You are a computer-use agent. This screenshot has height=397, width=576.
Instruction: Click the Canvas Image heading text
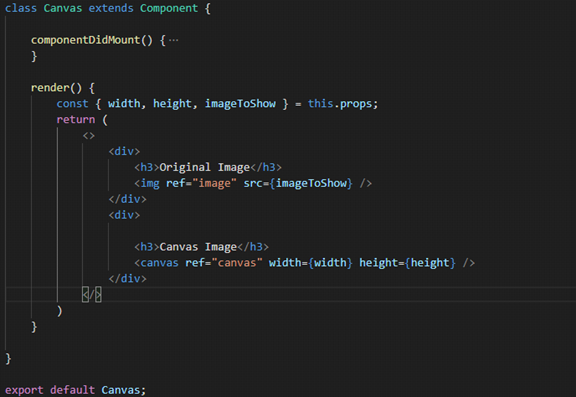tap(198, 247)
